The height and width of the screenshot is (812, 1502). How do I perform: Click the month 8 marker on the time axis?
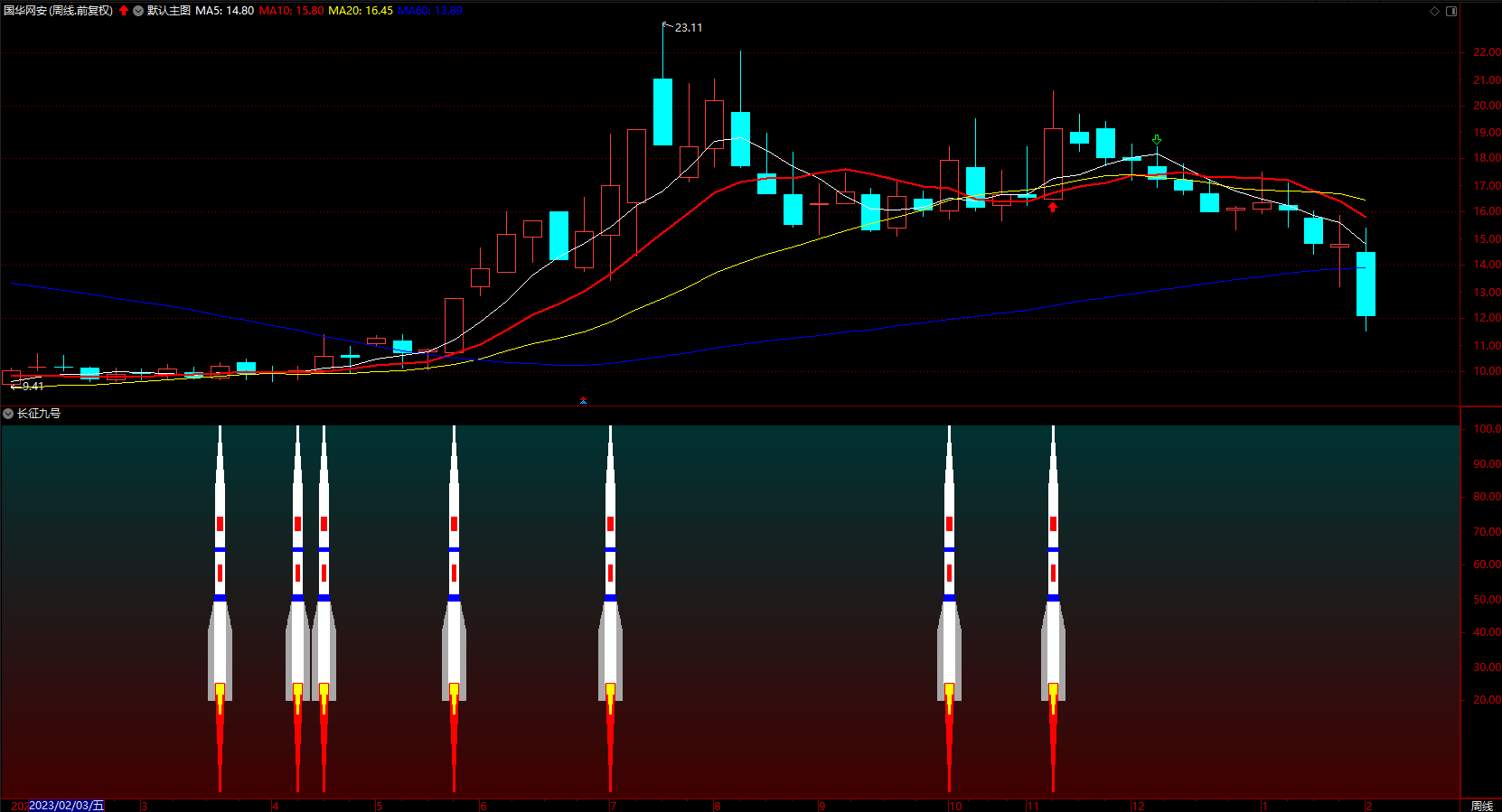click(718, 806)
